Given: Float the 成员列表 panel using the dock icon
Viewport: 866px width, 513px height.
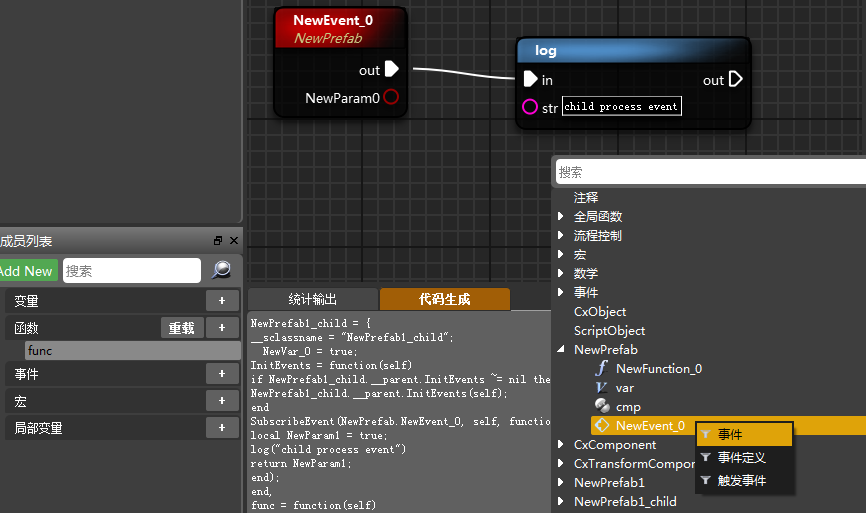Looking at the screenshot, I should point(218,241).
